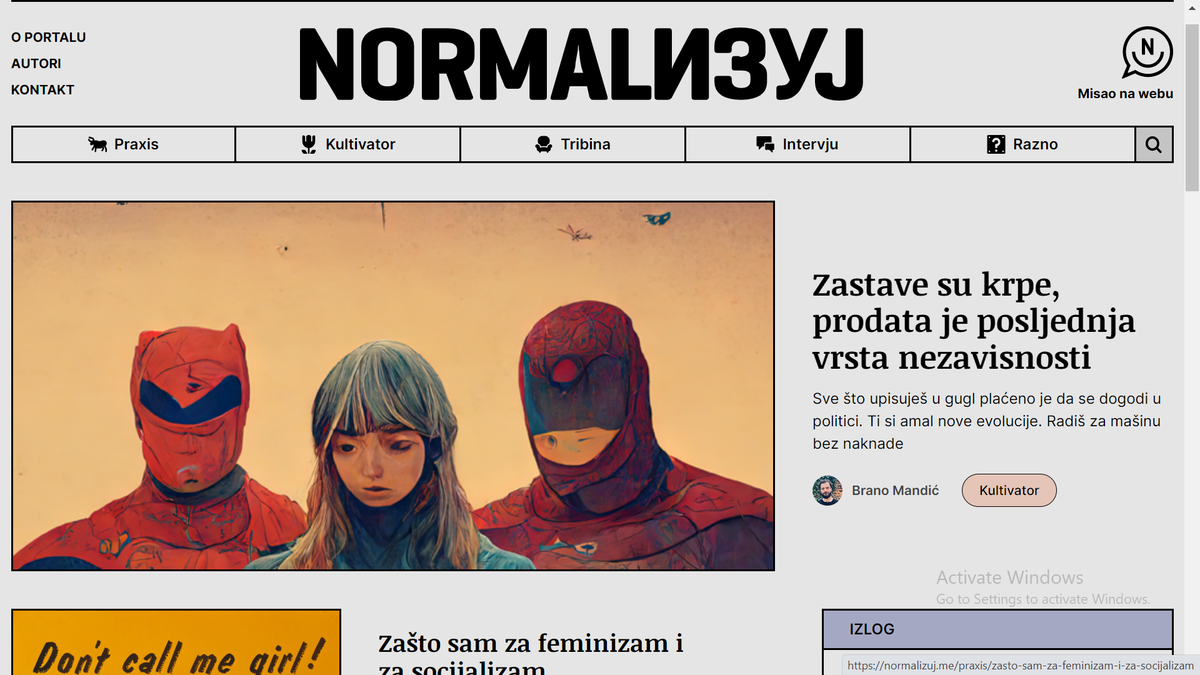This screenshot has height=675, width=1200.
Task: Click the chat bubbles icon beside Intervju
Action: click(x=765, y=145)
